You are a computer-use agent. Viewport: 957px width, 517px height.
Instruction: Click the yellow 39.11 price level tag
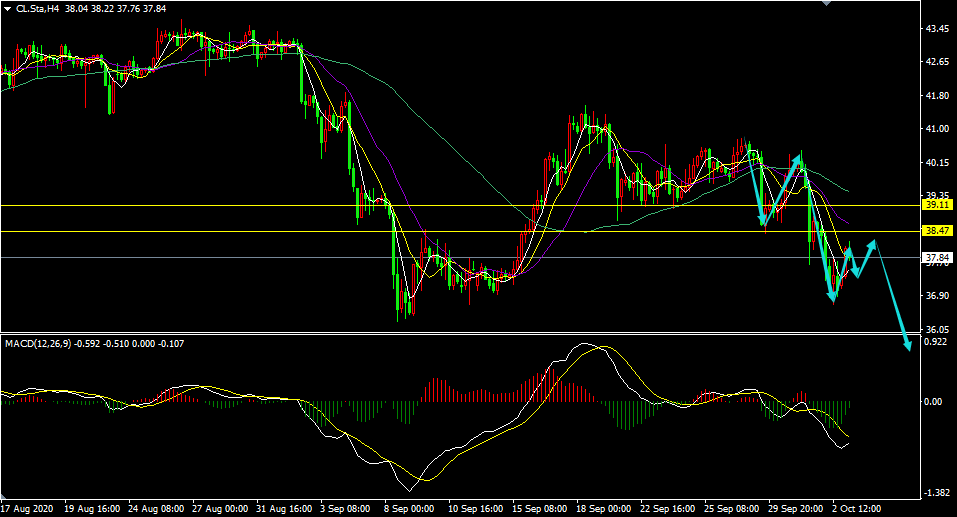[x=937, y=204]
